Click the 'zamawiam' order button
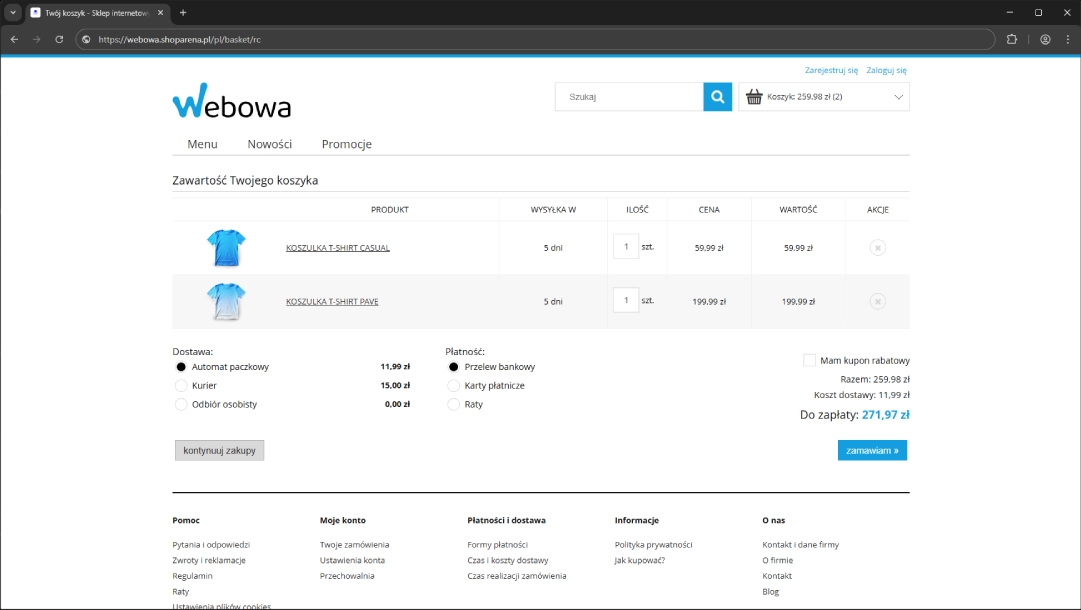This screenshot has height=610, width=1081. (x=872, y=450)
